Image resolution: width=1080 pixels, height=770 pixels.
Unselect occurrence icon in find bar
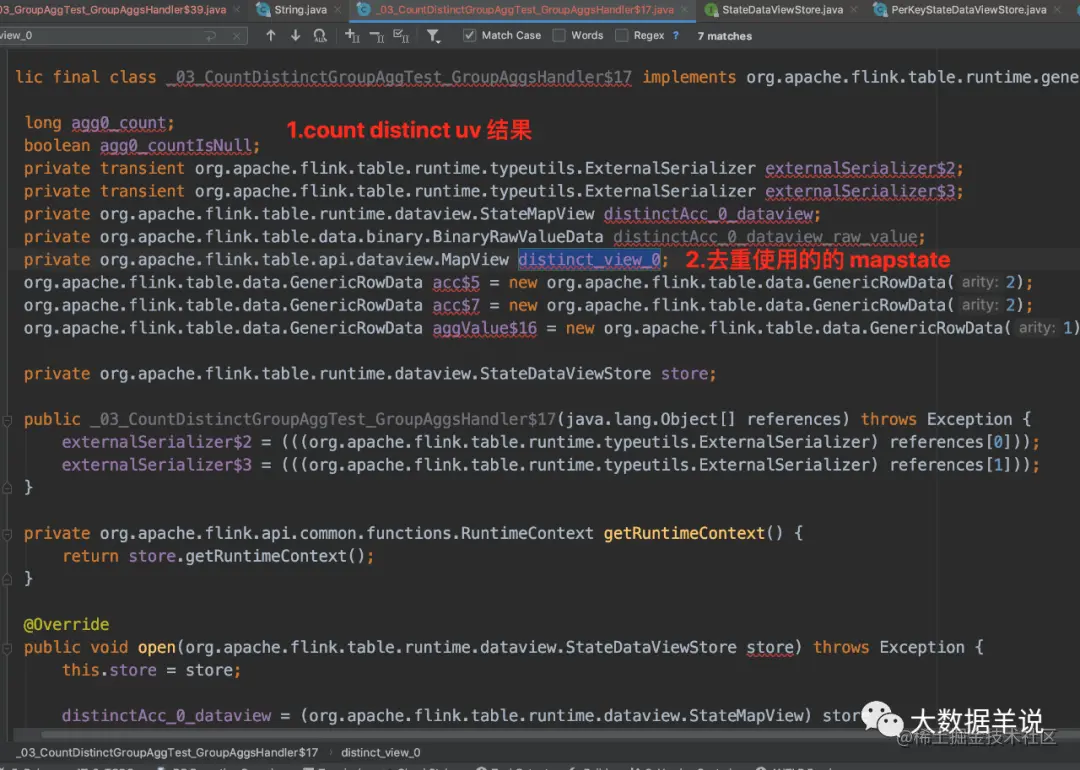tap(377, 35)
